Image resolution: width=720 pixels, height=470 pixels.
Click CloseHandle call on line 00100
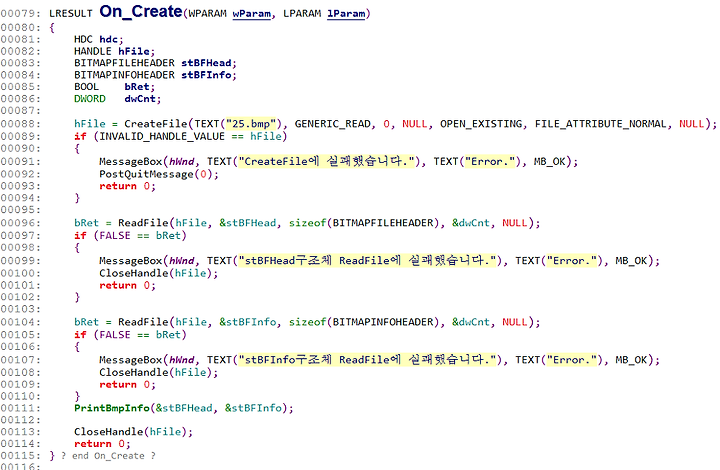click(134, 274)
